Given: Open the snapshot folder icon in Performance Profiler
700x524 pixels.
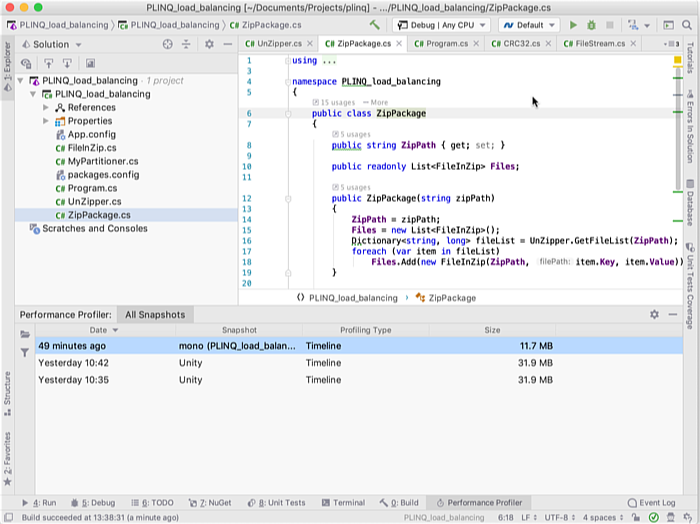Looking at the screenshot, I should (25, 333).
